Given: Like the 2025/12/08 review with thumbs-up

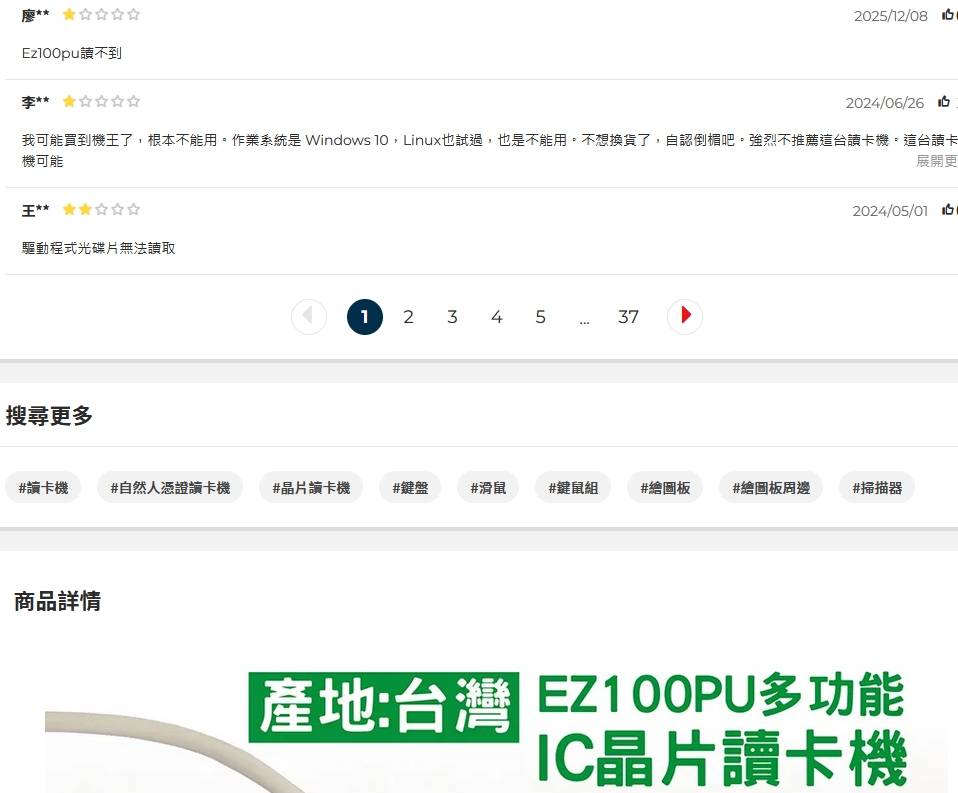Looking at the screenshot, I should [946, 15].
